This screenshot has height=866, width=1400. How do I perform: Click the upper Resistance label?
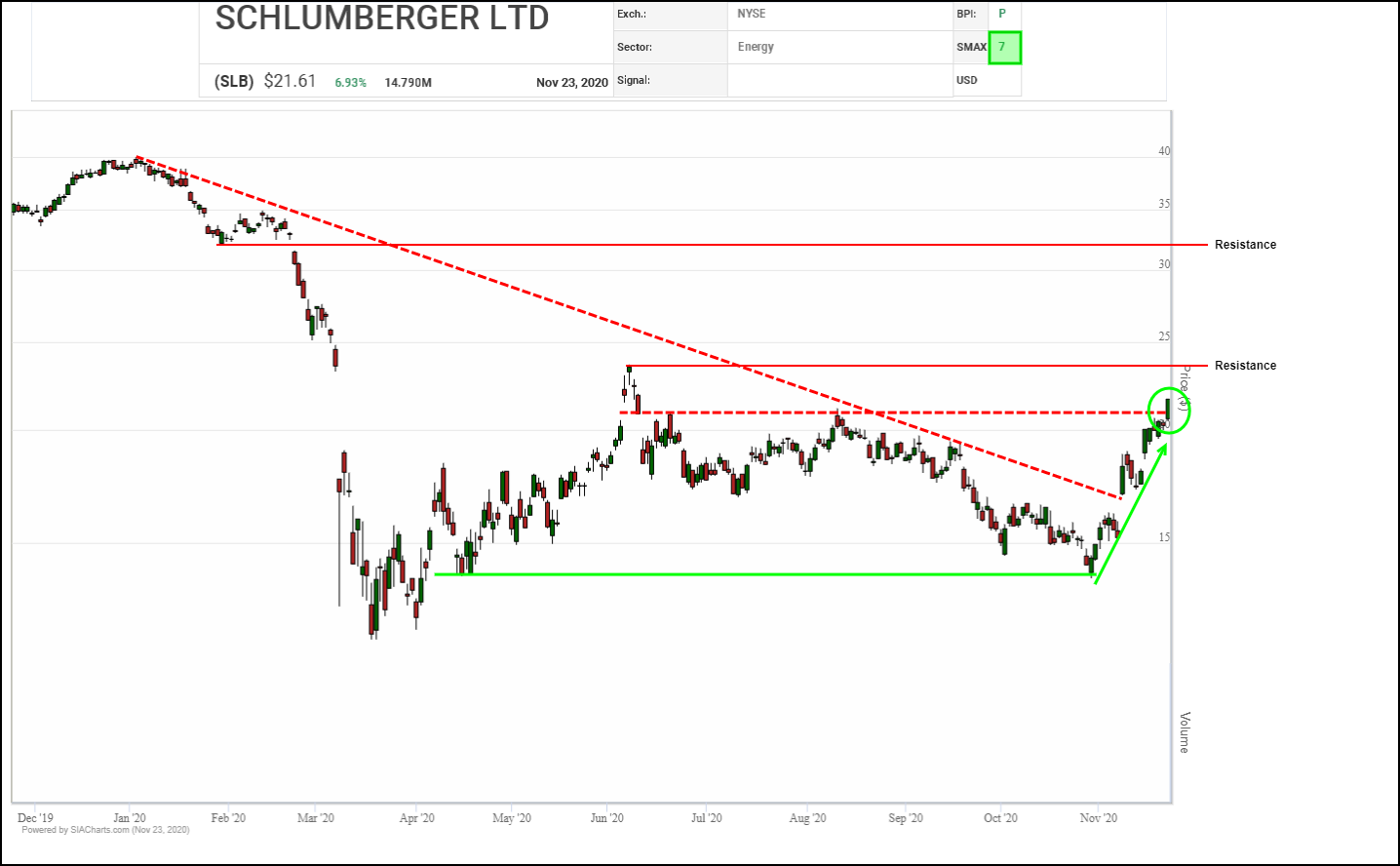1245,245
